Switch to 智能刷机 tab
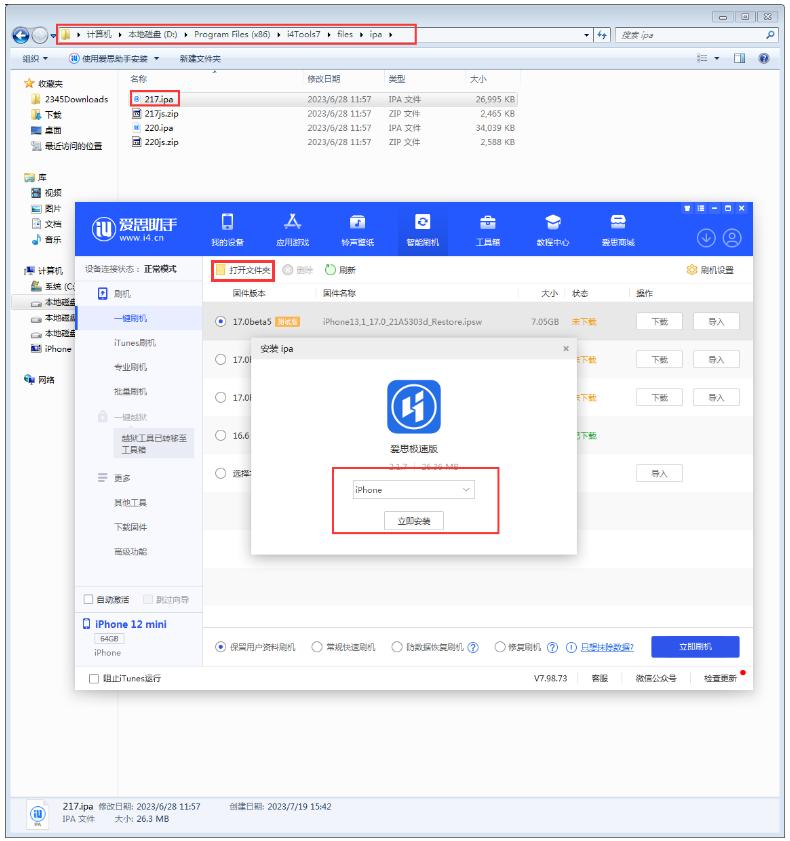 click(x=423, y=230)
